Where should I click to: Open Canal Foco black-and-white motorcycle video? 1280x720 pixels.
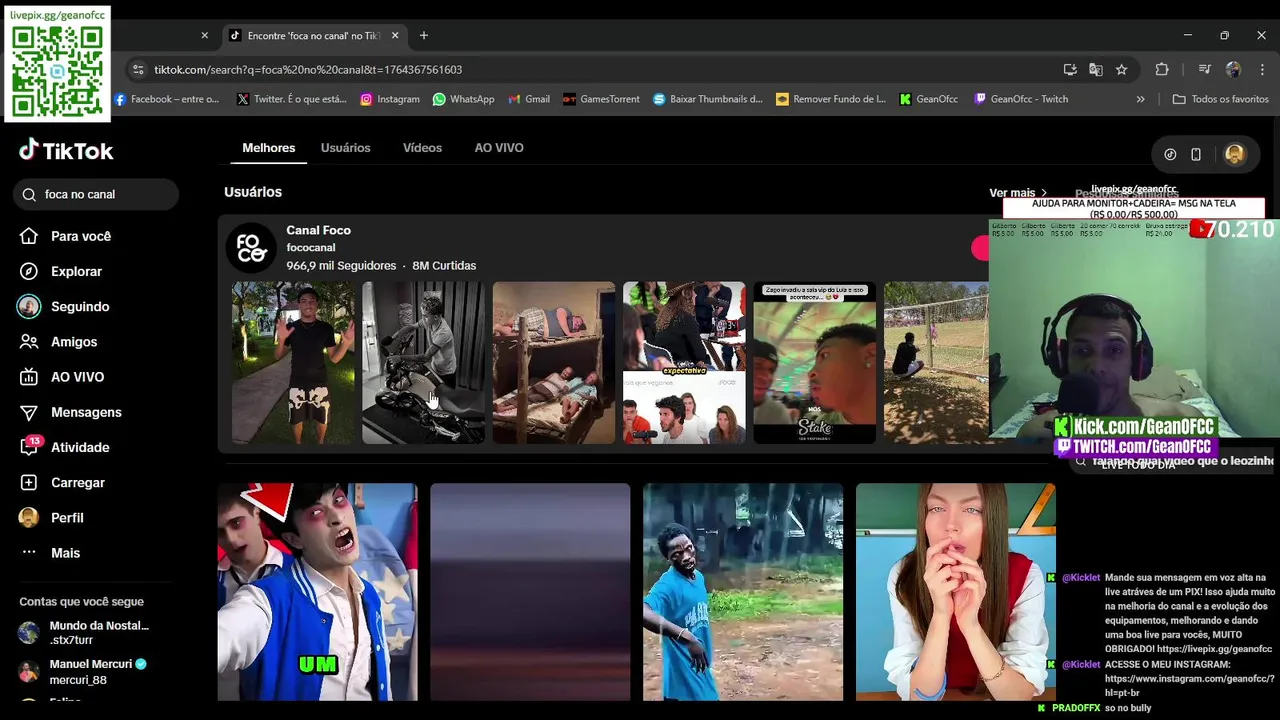coord(423,362)
